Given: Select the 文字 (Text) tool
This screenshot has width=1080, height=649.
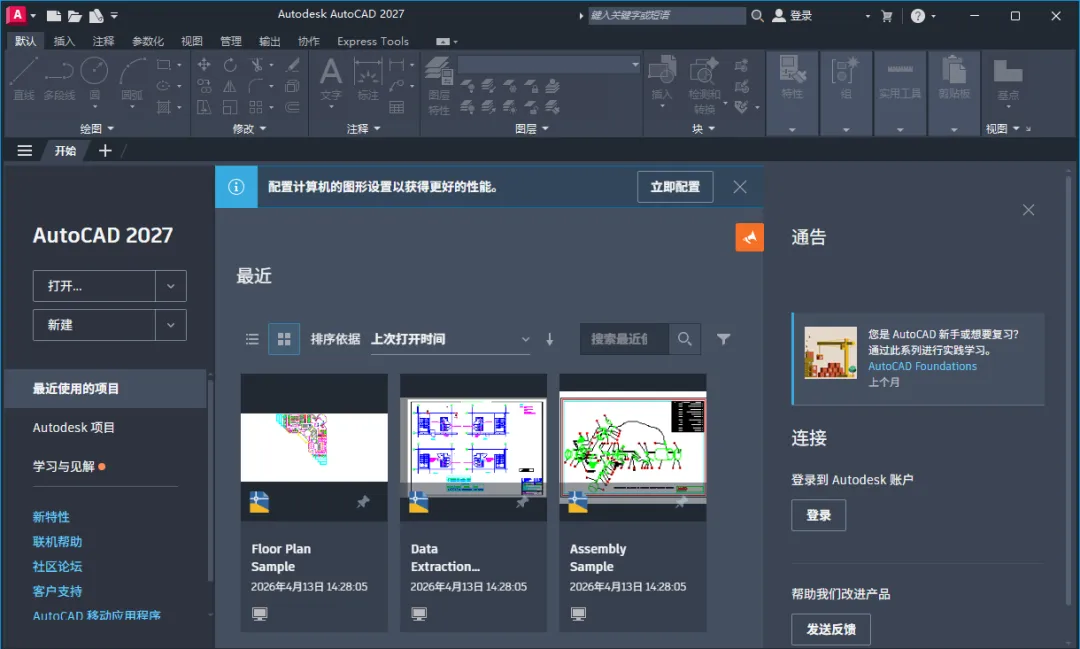Looking at the screenshot, I should tap(331, 79).
